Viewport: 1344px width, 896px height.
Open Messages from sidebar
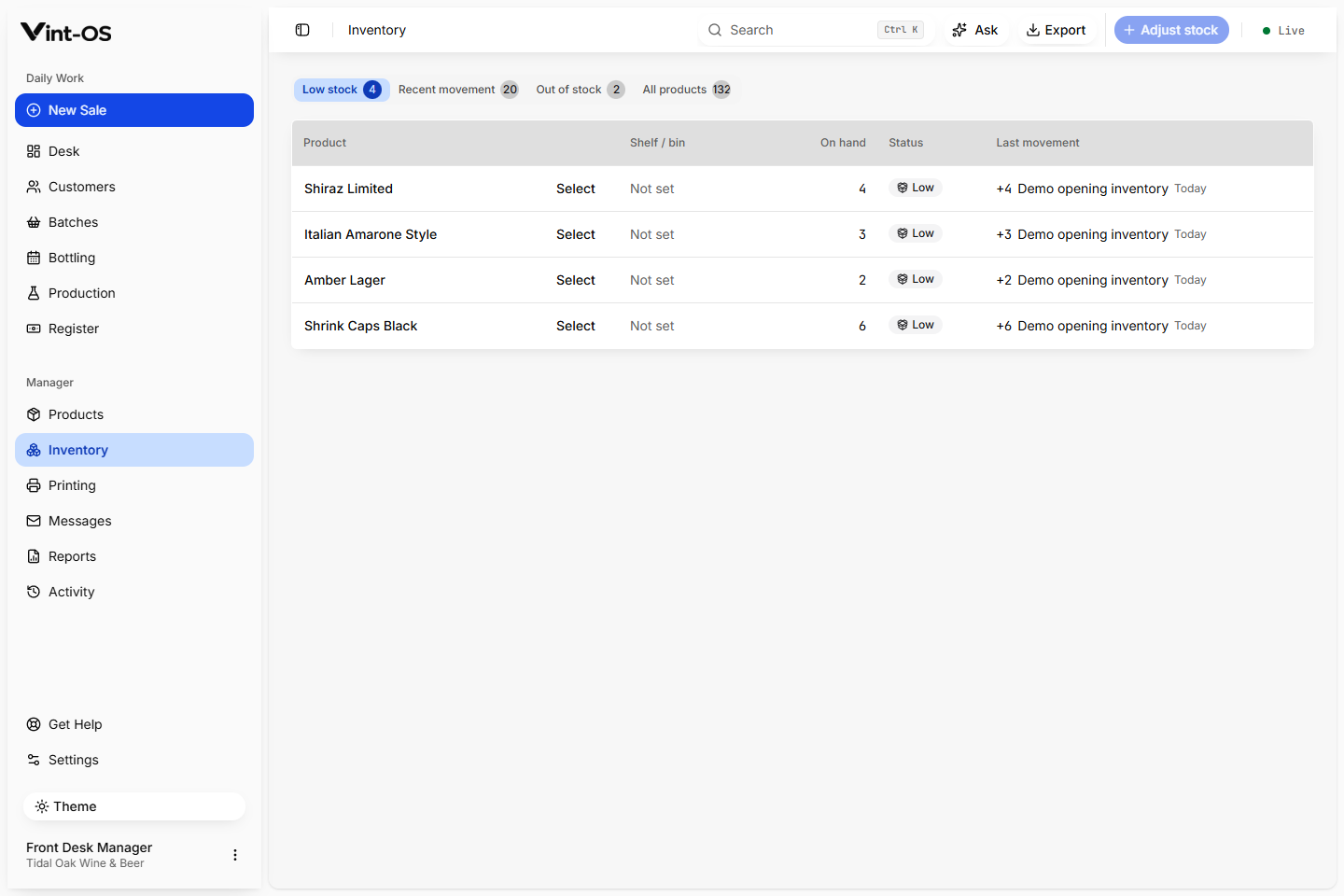tap(134, 521)
